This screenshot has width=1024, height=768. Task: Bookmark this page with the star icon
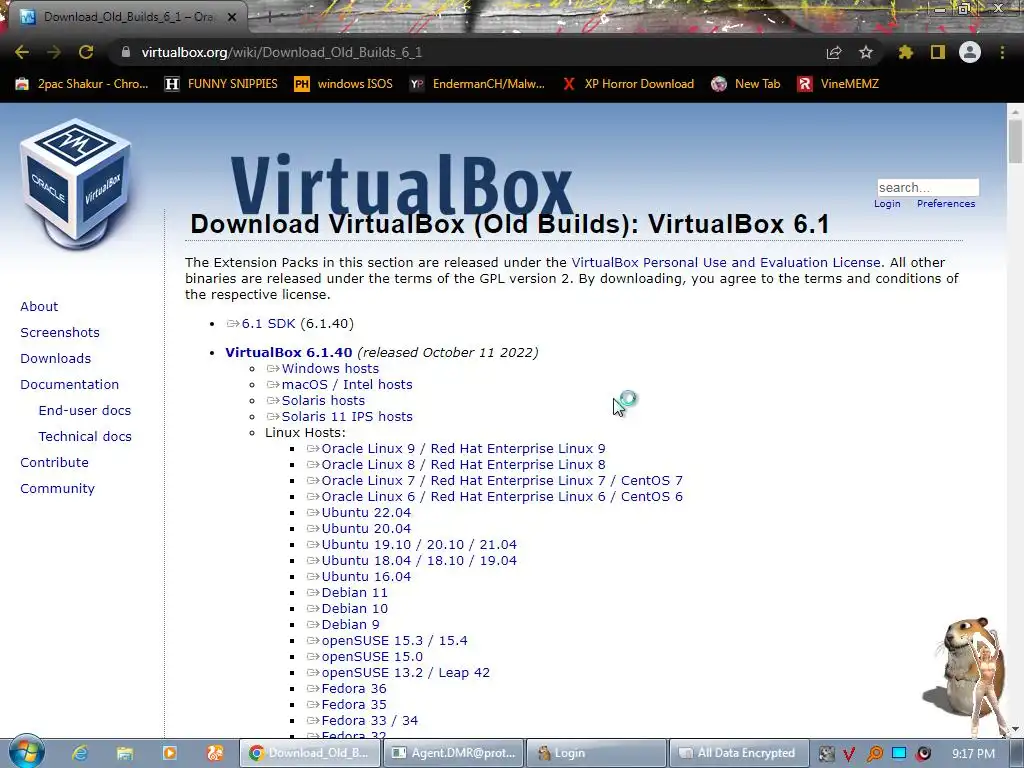[x=866, y=52]
